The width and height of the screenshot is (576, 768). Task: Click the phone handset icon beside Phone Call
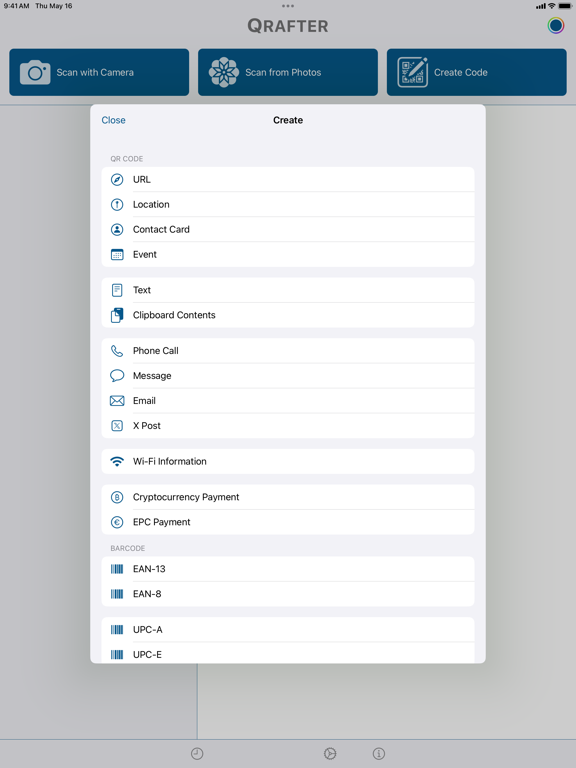(117, 351)
